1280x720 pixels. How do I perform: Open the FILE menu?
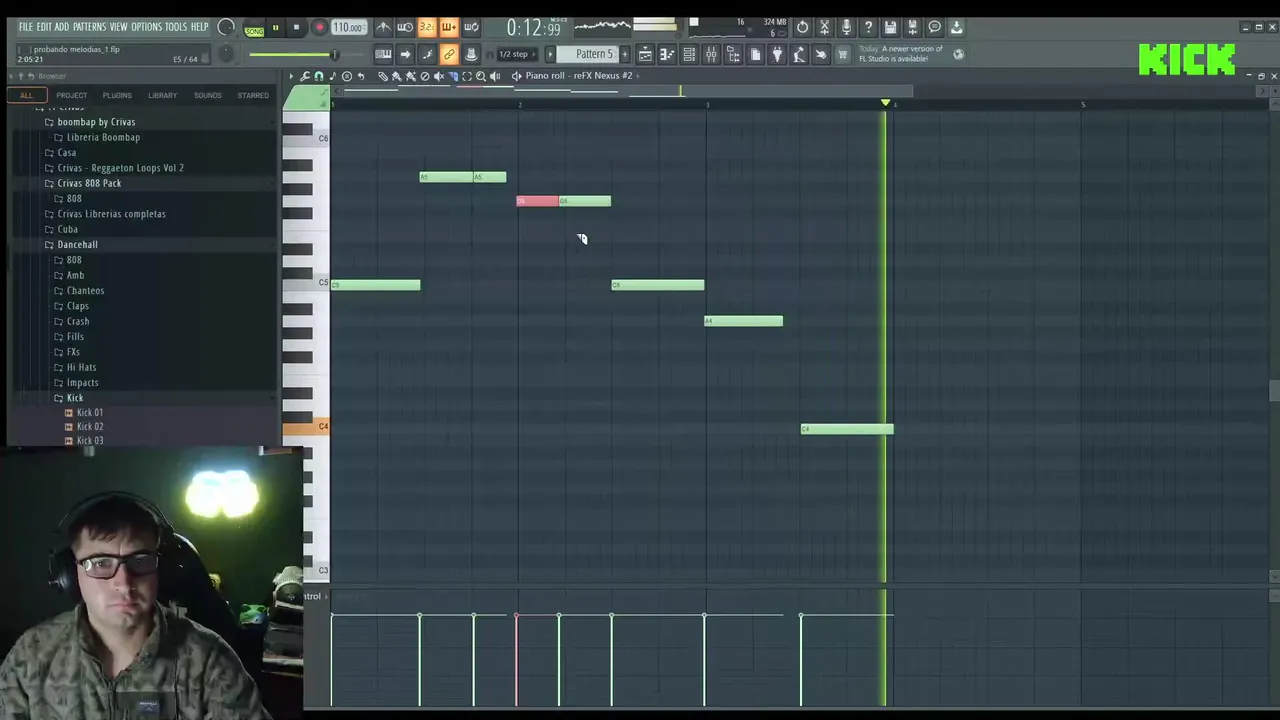[x=25, y=27]
